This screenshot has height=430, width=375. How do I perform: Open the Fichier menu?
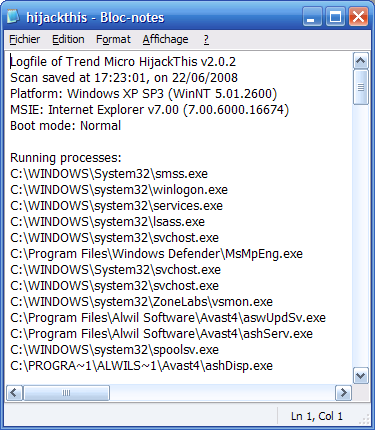pos(24,39)
